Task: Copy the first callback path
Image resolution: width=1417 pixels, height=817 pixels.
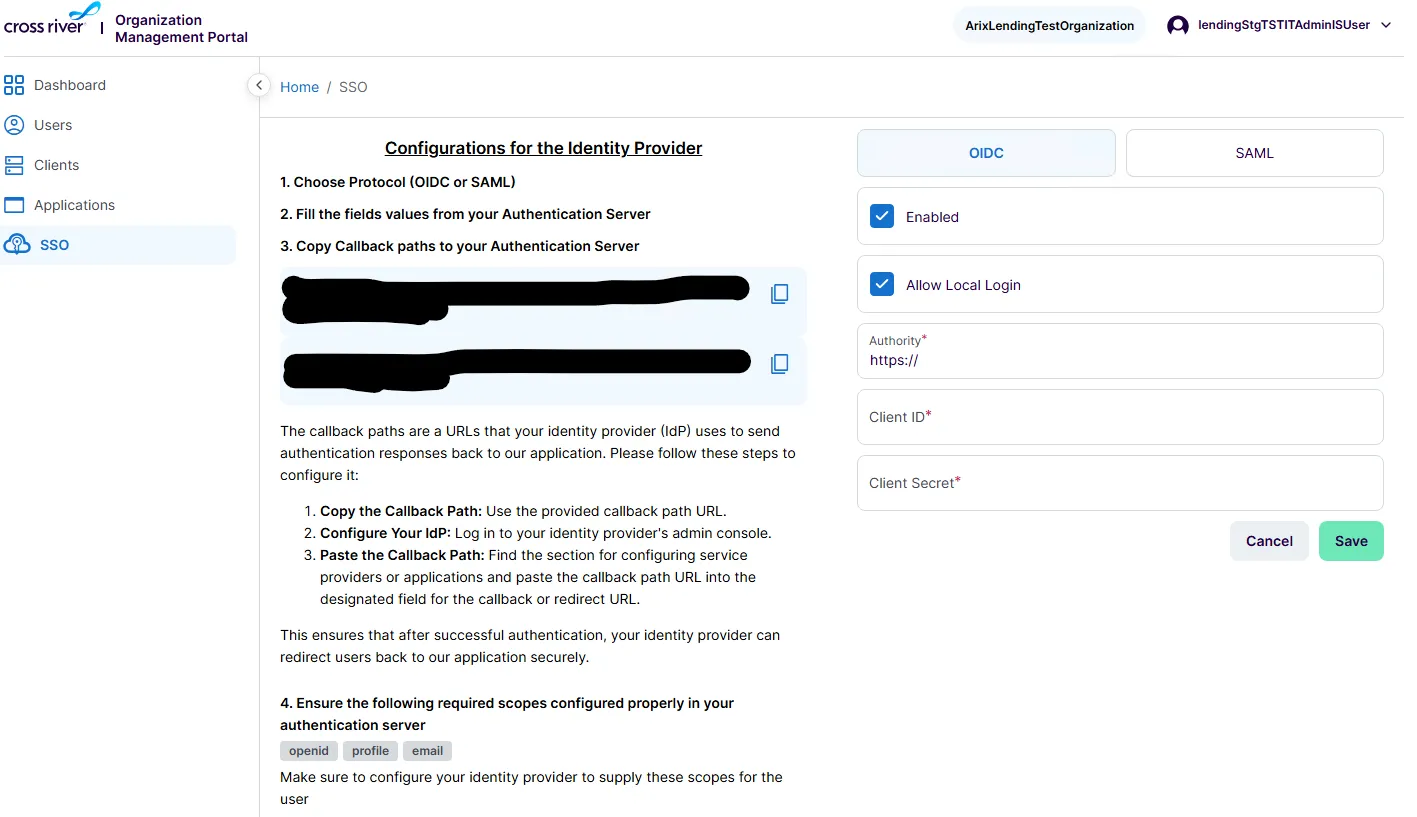Action: pyautogui.click(x=780, y=294)
